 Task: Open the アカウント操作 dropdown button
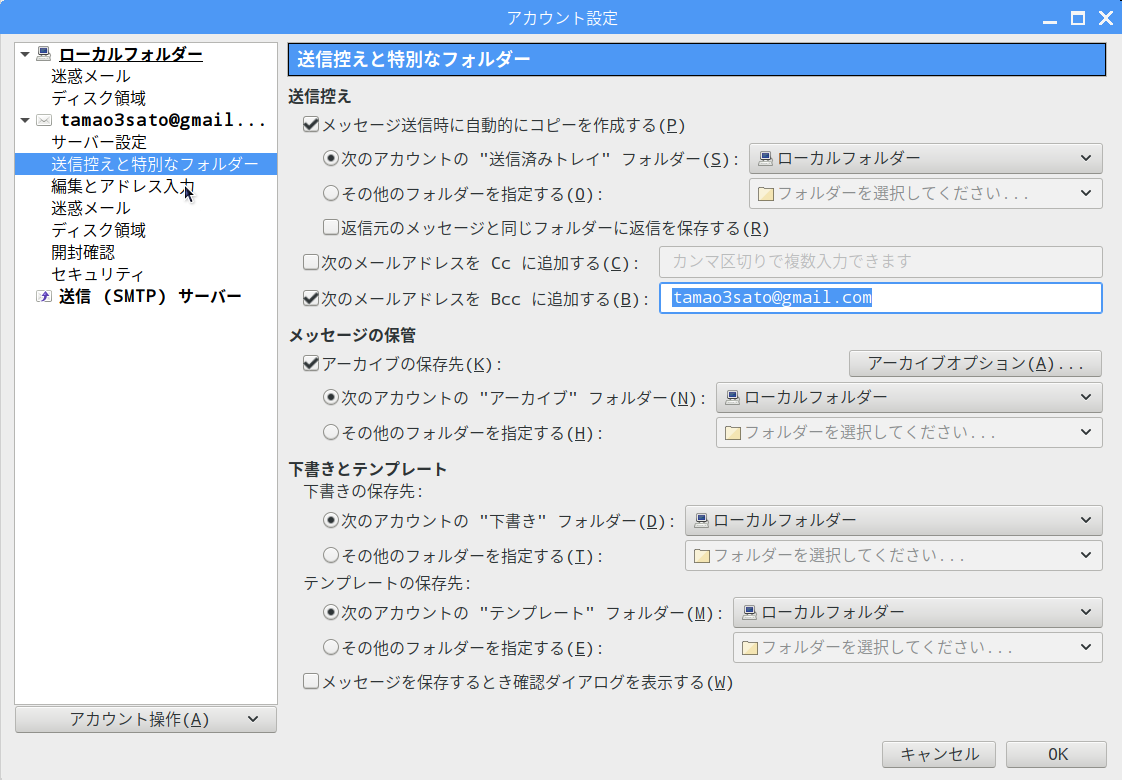pyautogui.click(x=146, y=719)
